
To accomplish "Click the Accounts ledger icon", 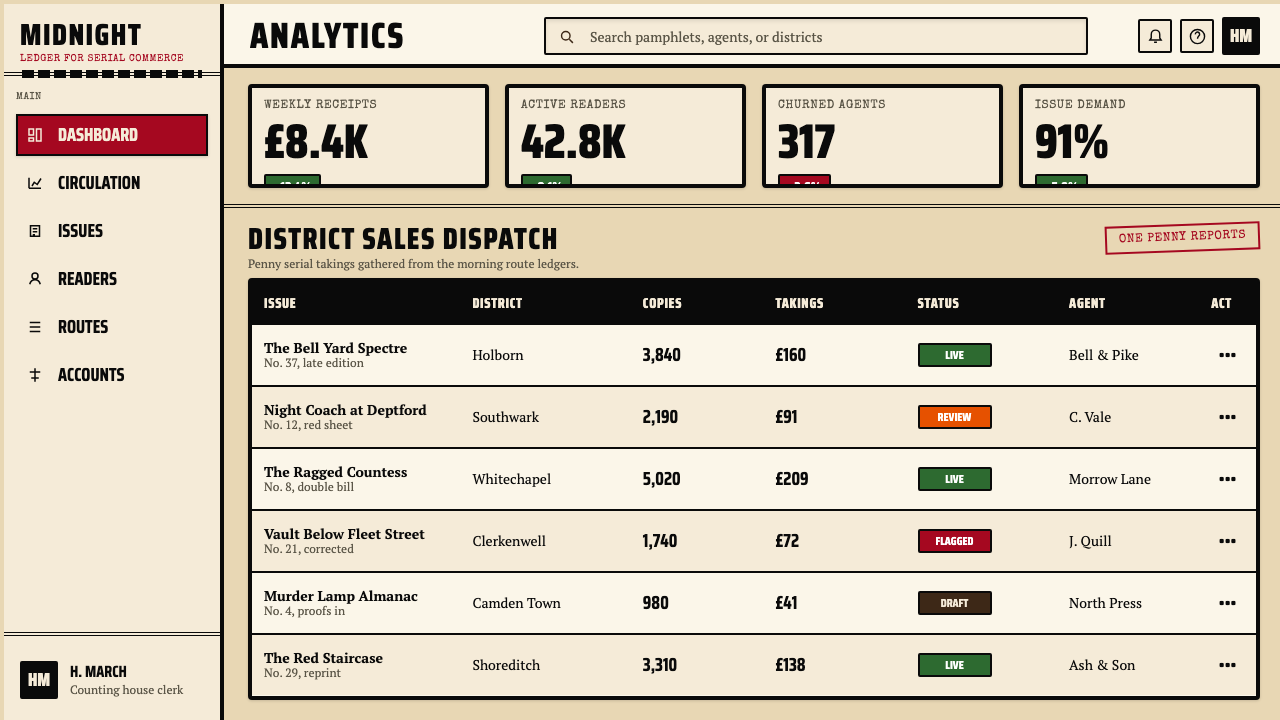I will pyautogui.click(x=35, y=375).
